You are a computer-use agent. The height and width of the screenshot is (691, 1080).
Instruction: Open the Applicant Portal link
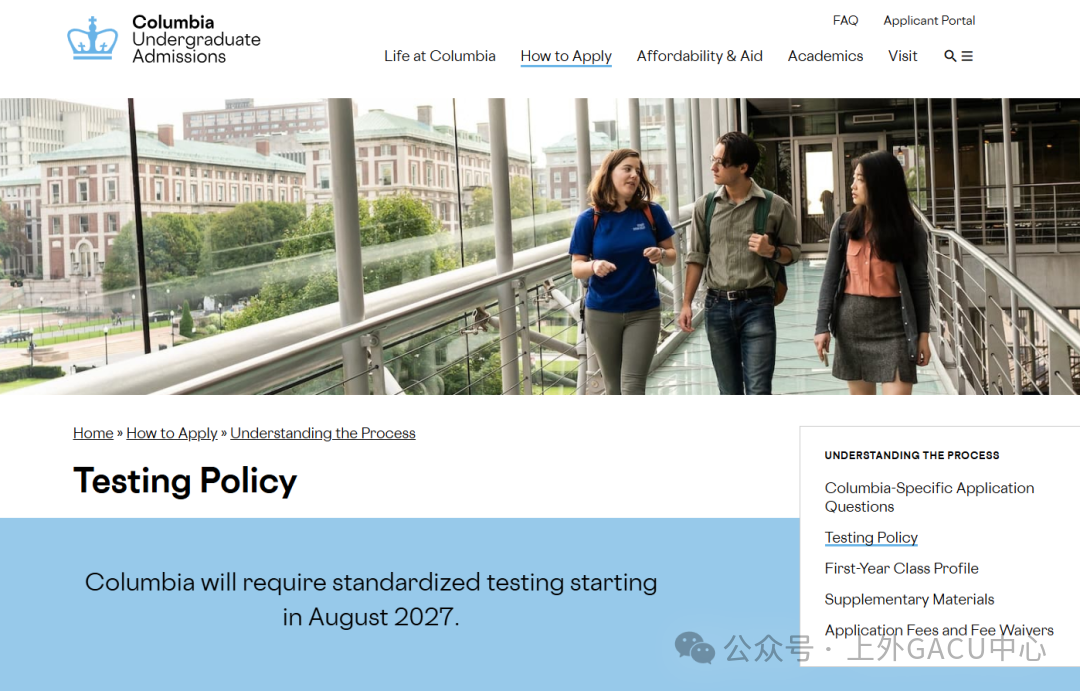coord(929,21)
